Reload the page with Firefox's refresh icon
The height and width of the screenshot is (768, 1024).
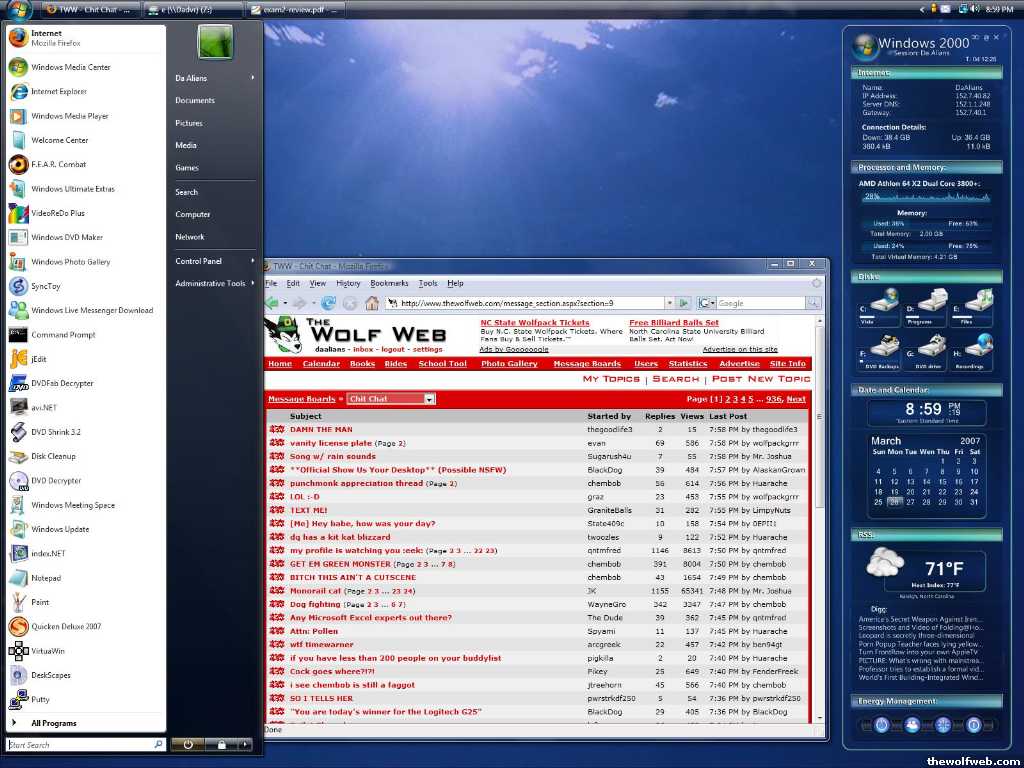(x=328, y=303)
